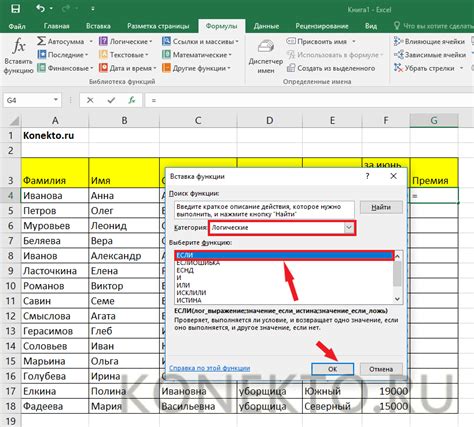Click the Insert Function fx icon in ribbon
The image size is (474, 427).
(19, 46)
